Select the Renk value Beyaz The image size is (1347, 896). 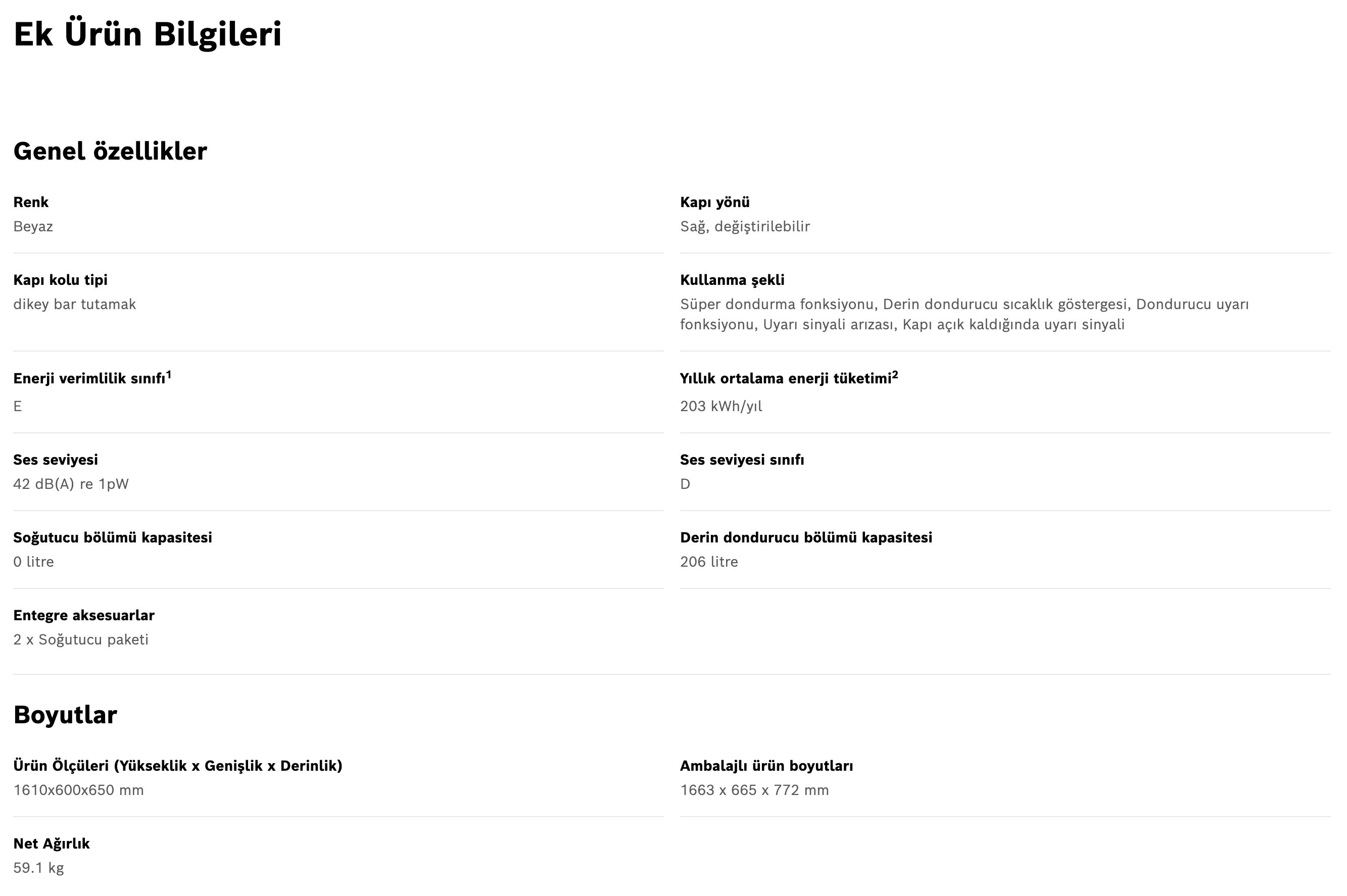point(33,227)
